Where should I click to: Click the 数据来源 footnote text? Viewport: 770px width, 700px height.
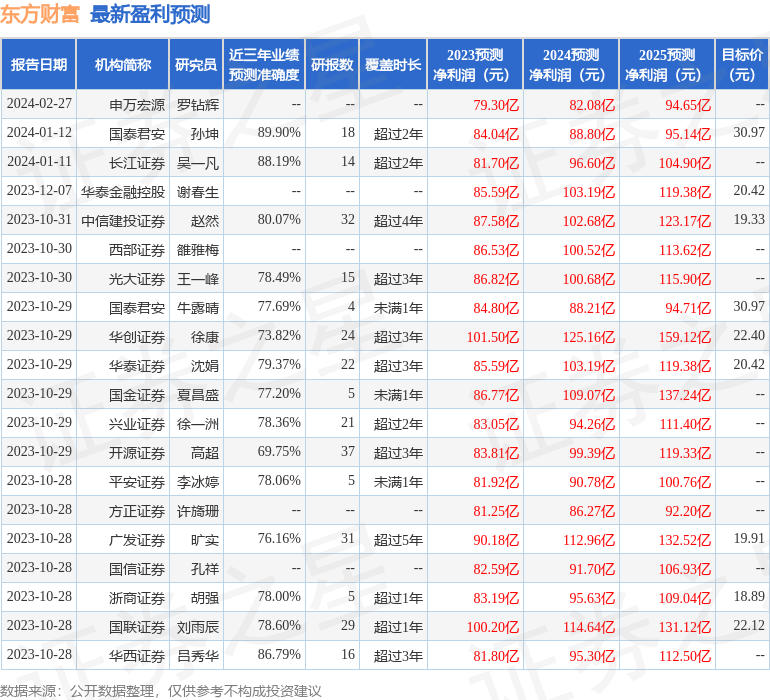pos(161,691)
